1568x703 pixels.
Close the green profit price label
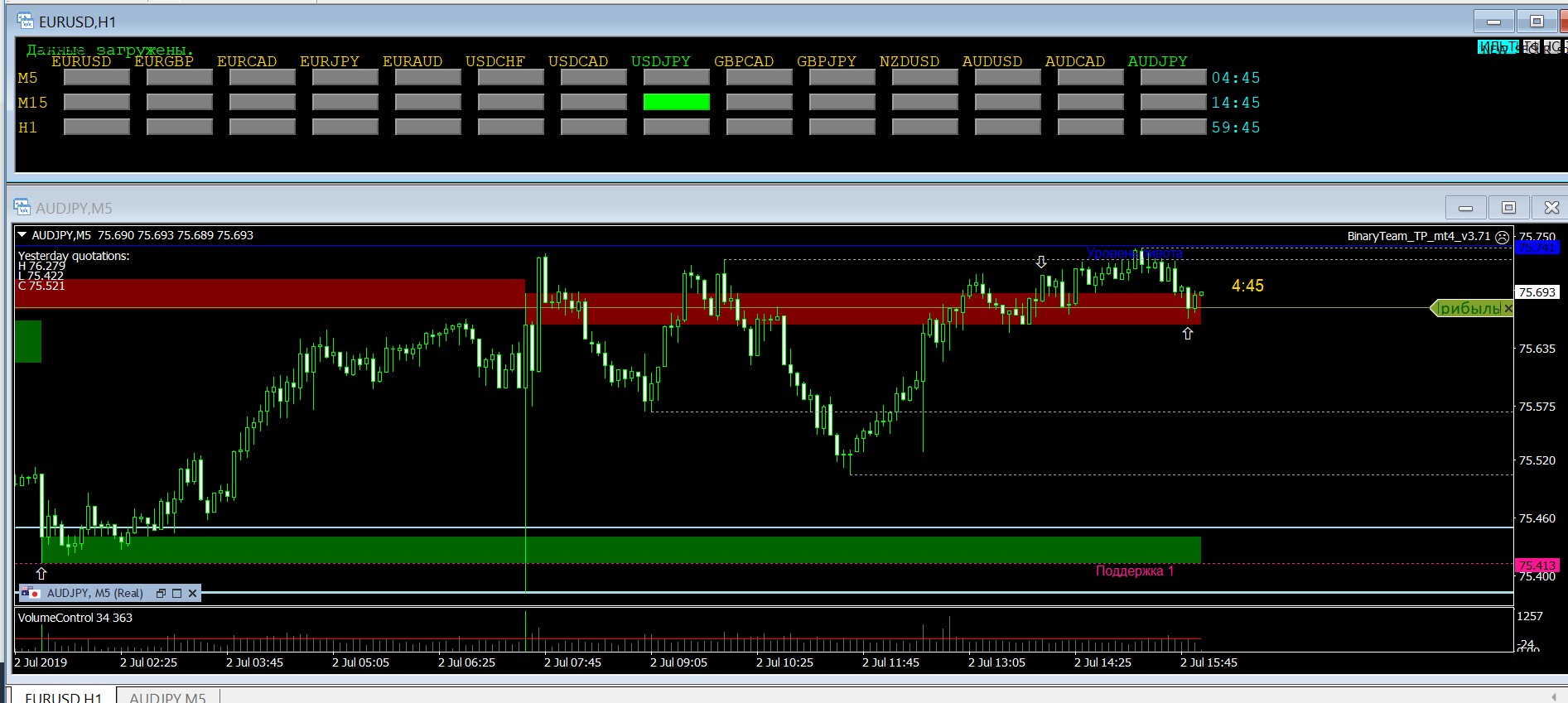(1508, 309)
